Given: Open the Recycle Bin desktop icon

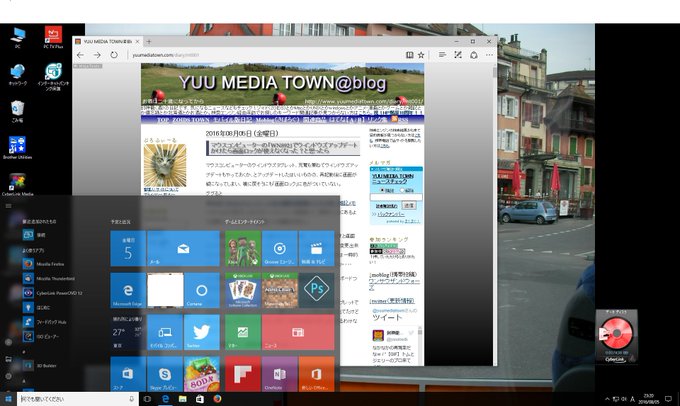Looking at the screenshot, I should [17, 111].
